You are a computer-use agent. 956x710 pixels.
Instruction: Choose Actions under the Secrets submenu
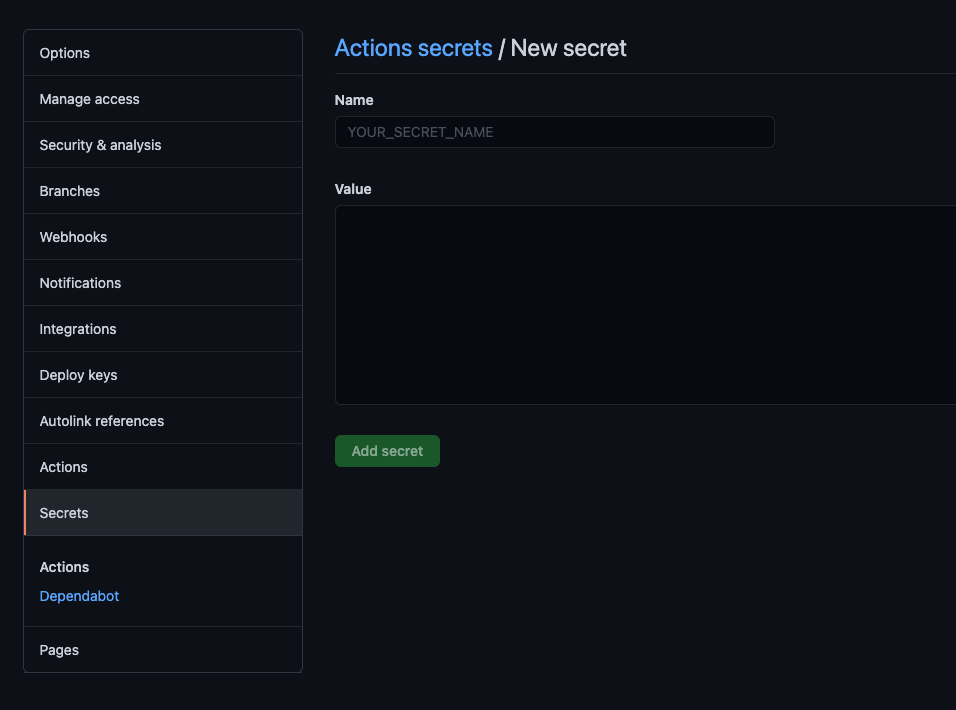(x=64, y=567)
